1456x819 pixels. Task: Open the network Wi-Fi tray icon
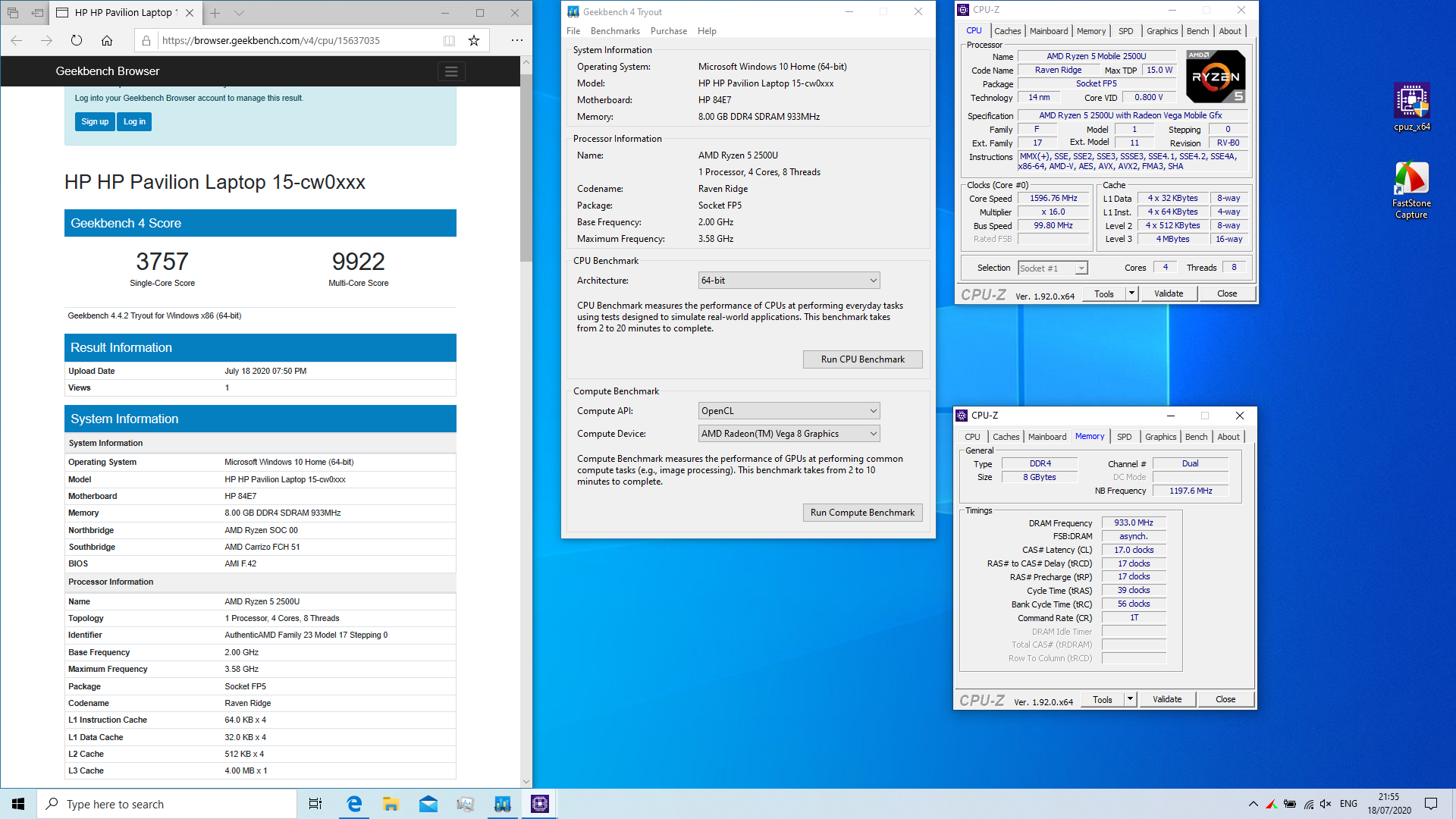1308,804
